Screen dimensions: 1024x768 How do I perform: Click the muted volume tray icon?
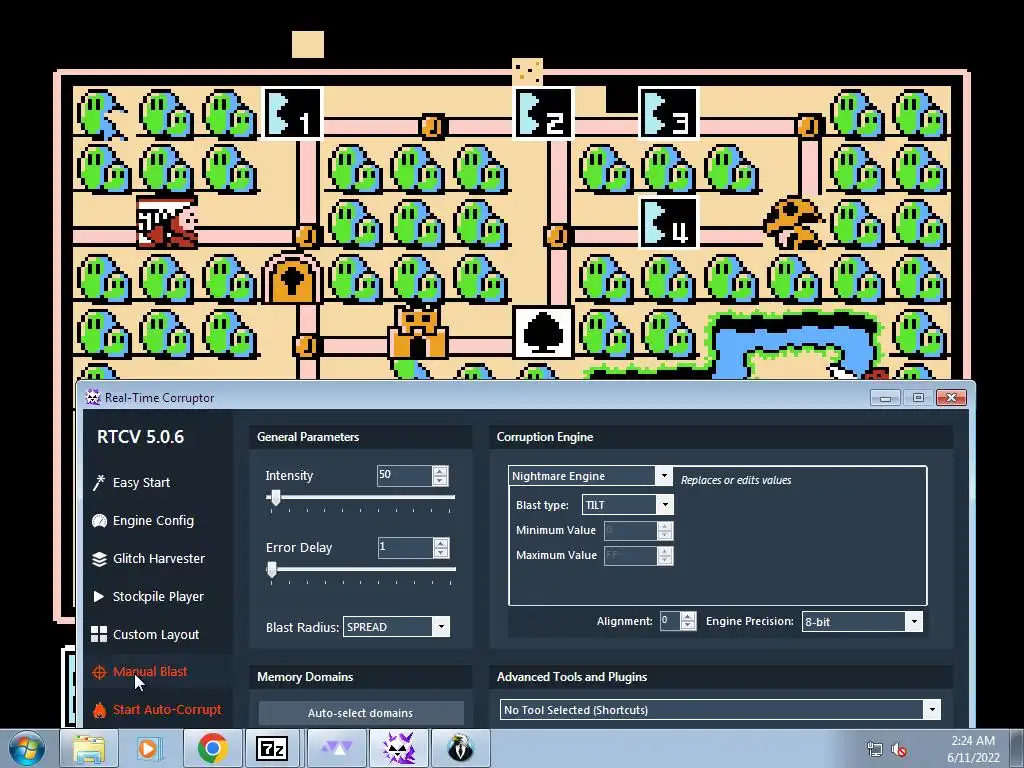coord(899,750)
